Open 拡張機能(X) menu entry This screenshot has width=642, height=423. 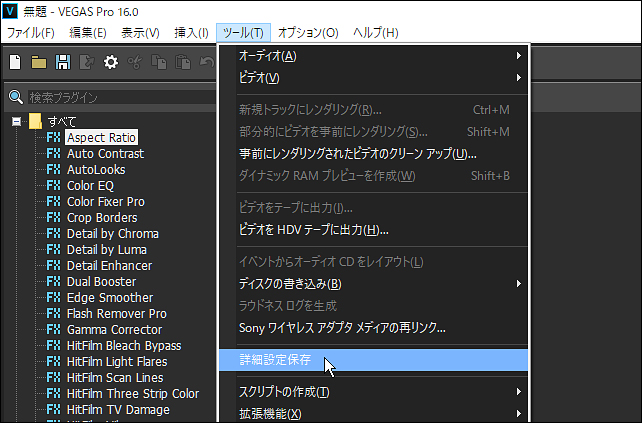point(373,414)
